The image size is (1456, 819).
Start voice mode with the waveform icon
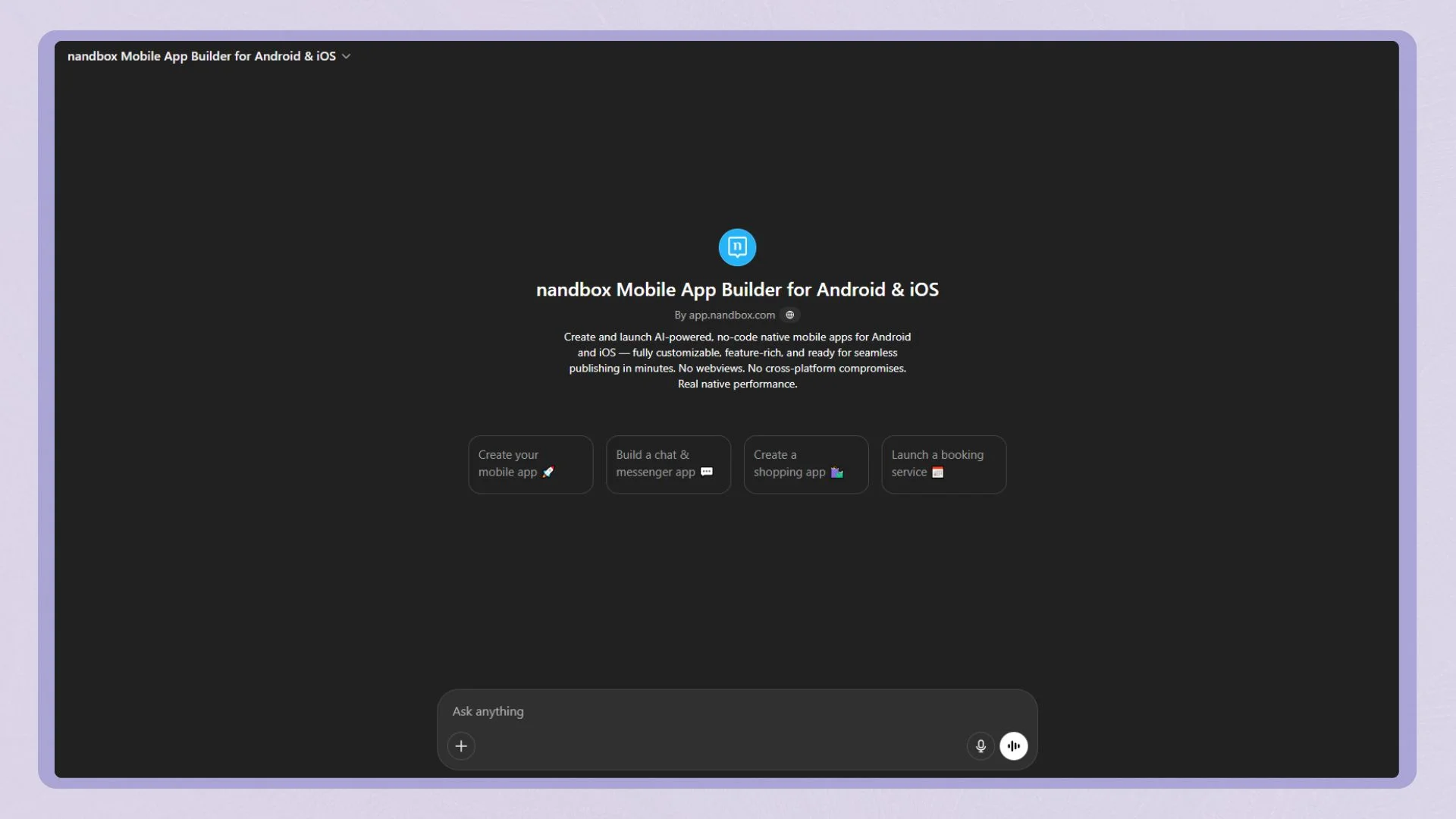click(x=1014, y=746)
